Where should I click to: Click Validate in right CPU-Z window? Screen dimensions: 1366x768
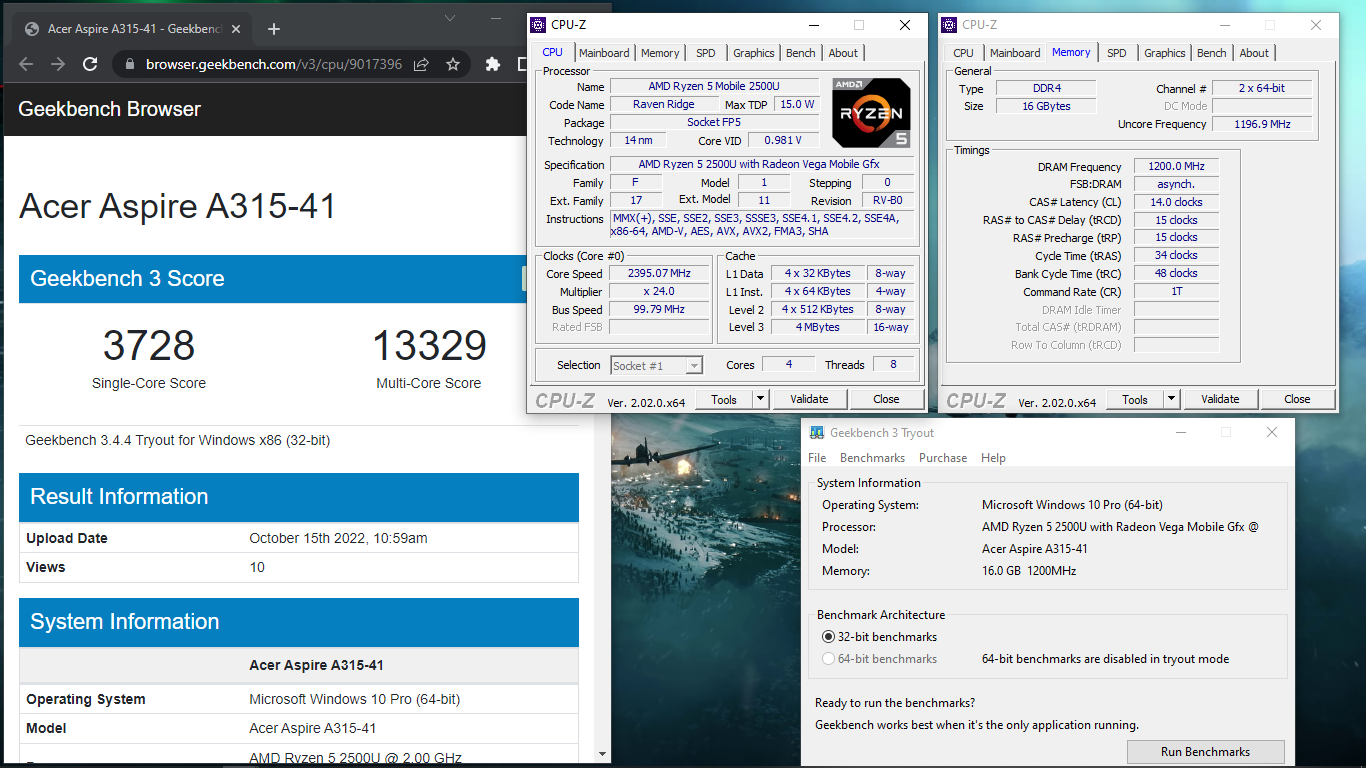(1220, 399)
